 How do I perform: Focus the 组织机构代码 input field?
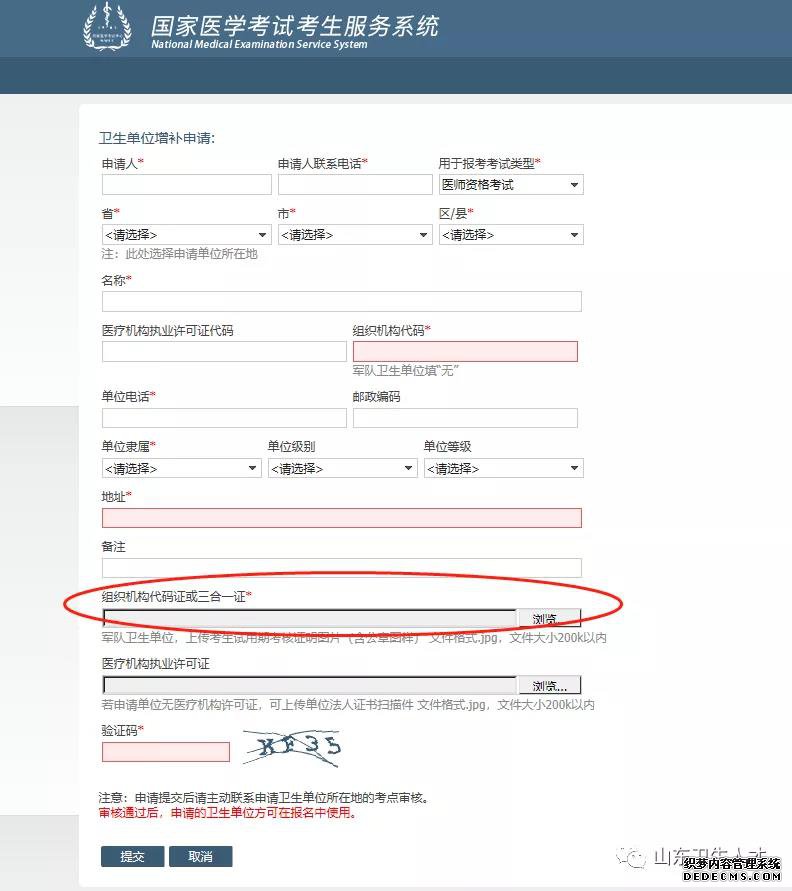click(465, 352)
